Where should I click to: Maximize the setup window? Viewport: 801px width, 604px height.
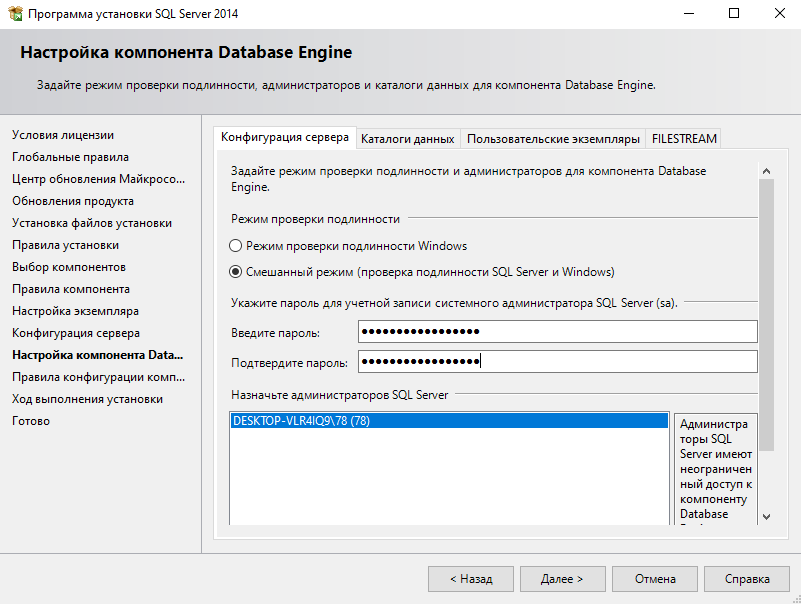734,14
